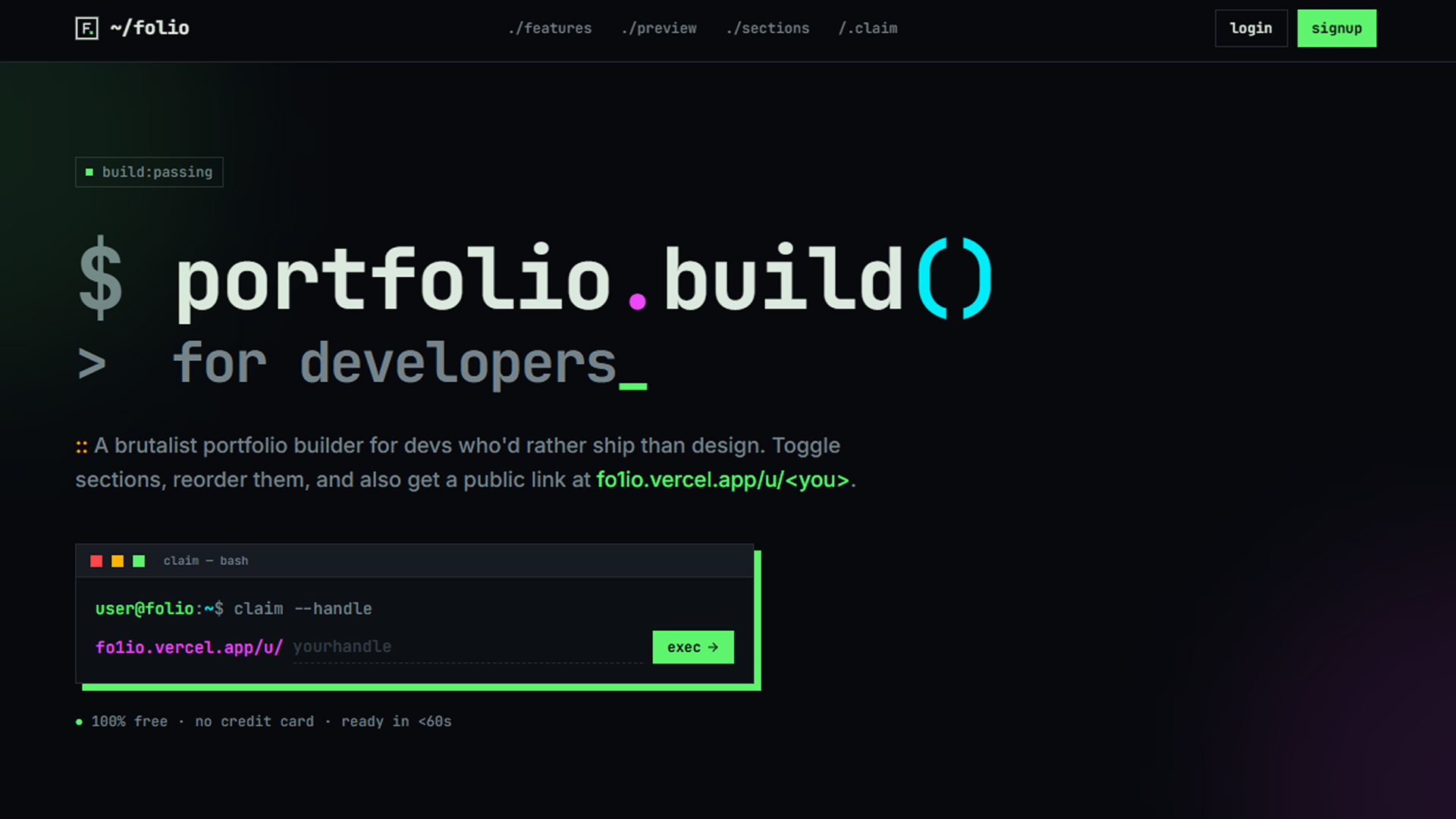Navigate to the ./sections nav item
This screenshot has width=1456, height=819.
[767, 28]
